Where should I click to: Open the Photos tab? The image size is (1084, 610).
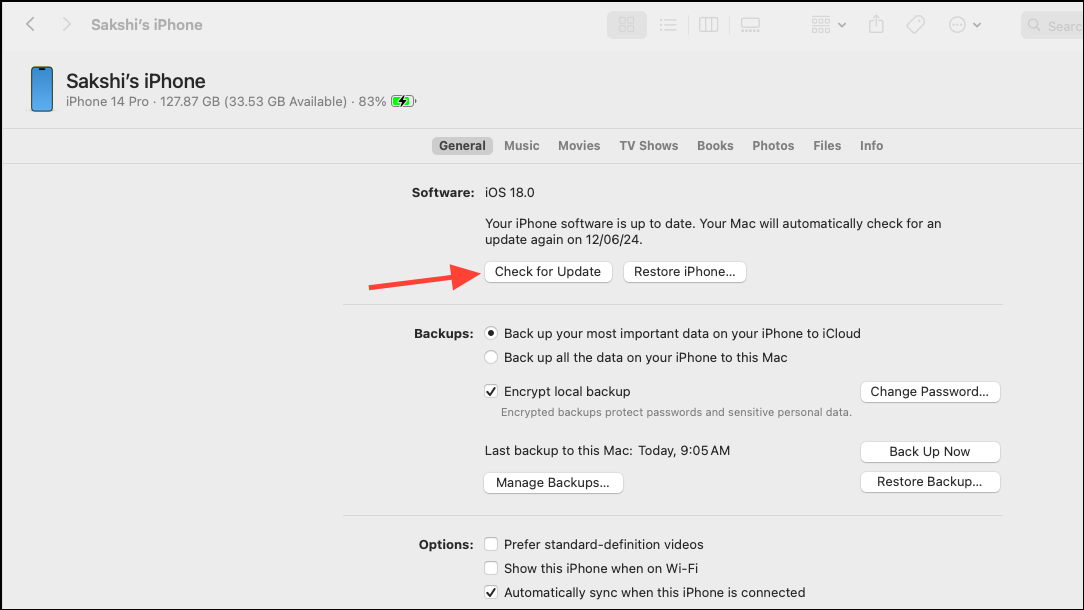(773, 146)
